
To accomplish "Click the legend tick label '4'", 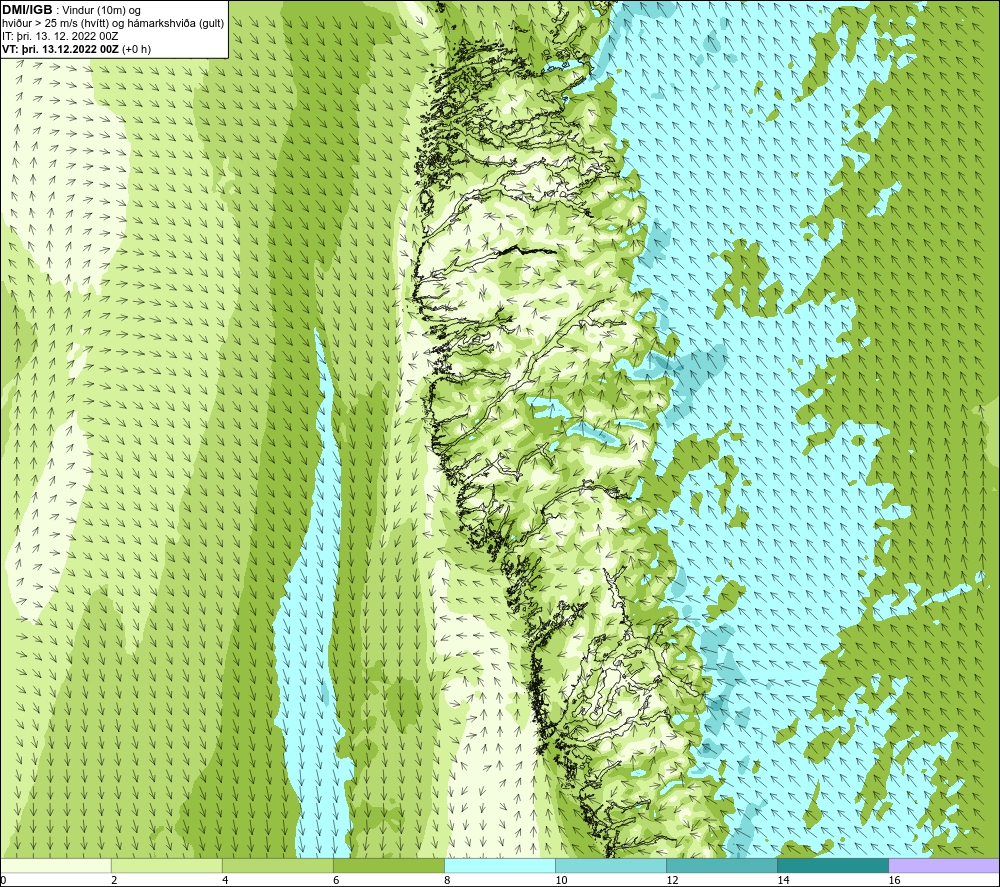I will 225,880.
